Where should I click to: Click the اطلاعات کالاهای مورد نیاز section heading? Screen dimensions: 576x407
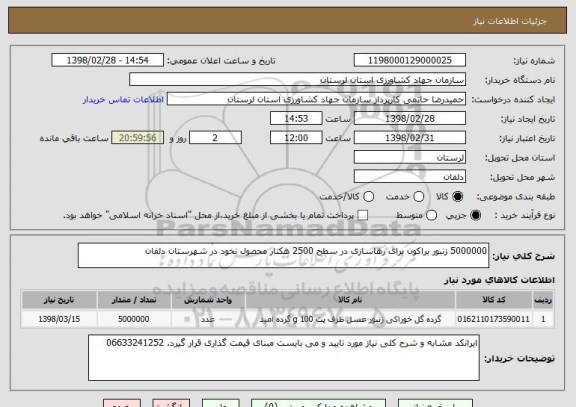(x=499, y=280)
